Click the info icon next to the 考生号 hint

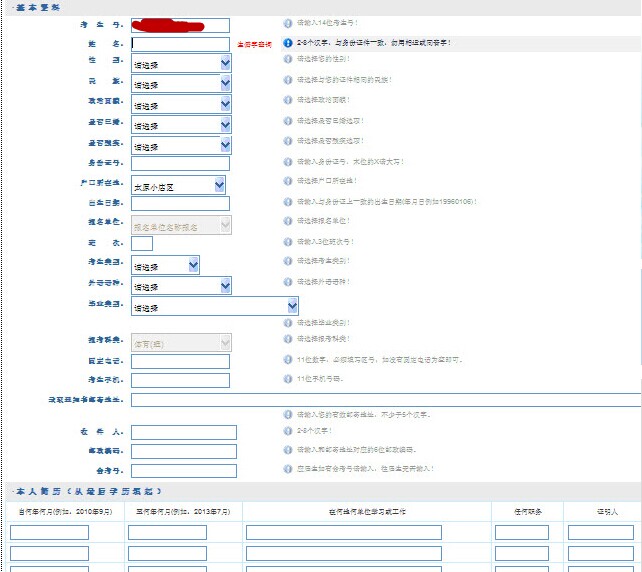click(288, 22)
